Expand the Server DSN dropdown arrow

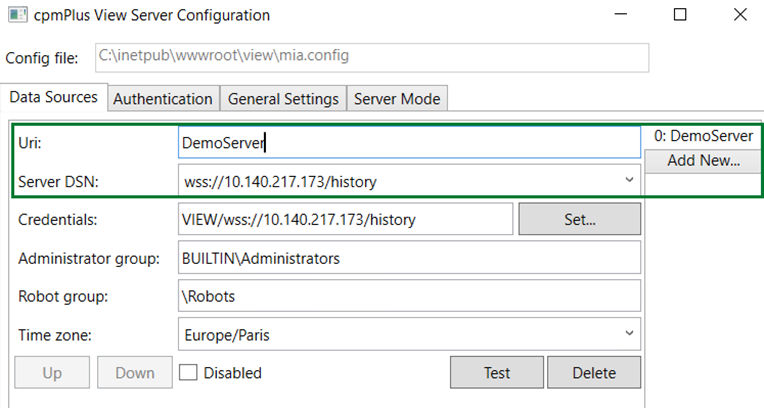pyautogui.click(x=629, y=180)
